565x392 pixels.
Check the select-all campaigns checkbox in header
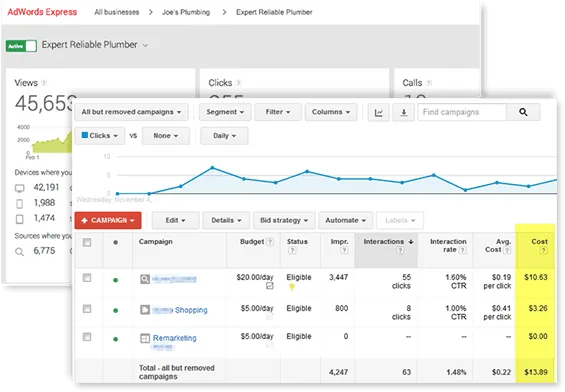click(87, 242)
